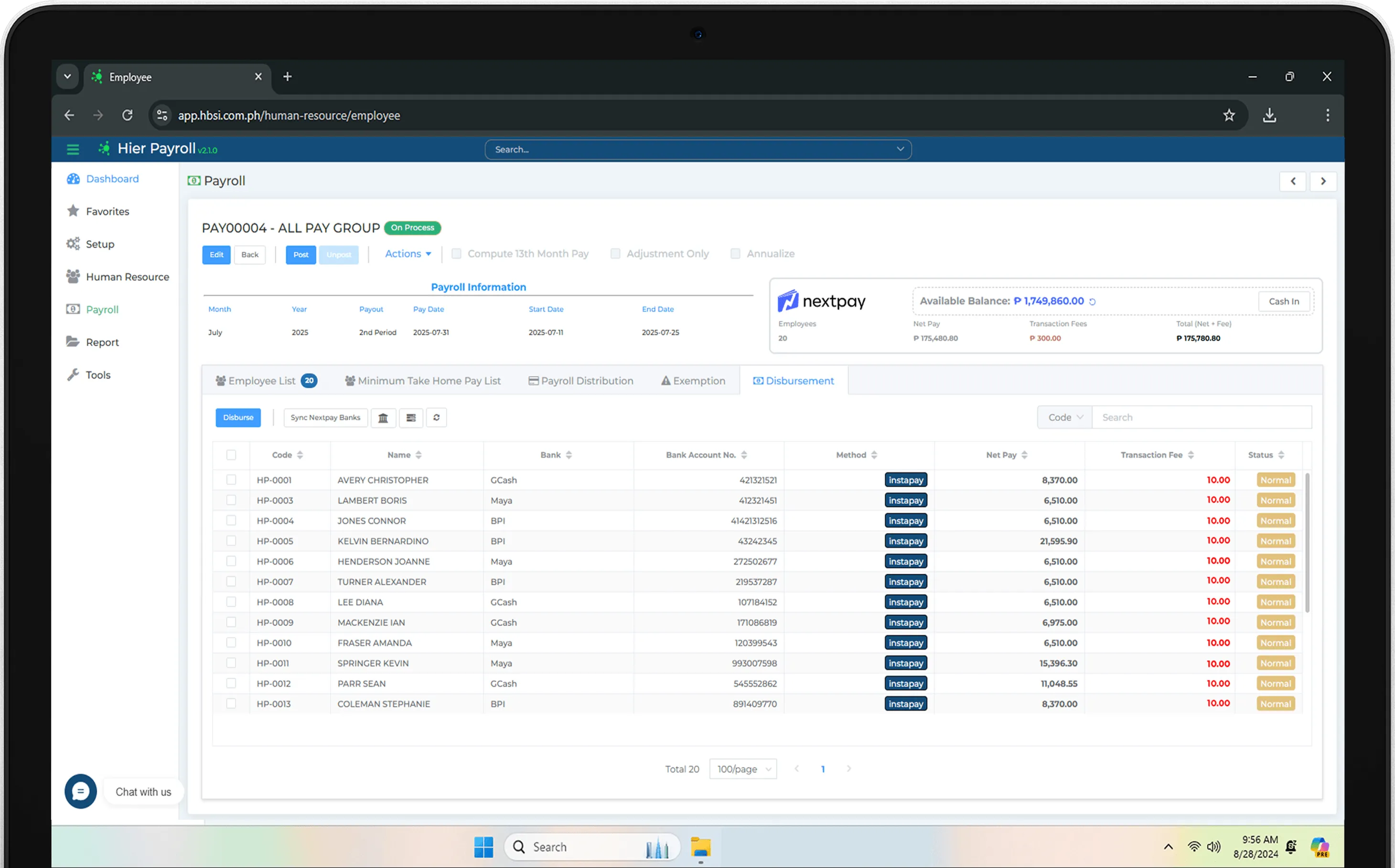Open the Actions dropdown

pos(408,254)
